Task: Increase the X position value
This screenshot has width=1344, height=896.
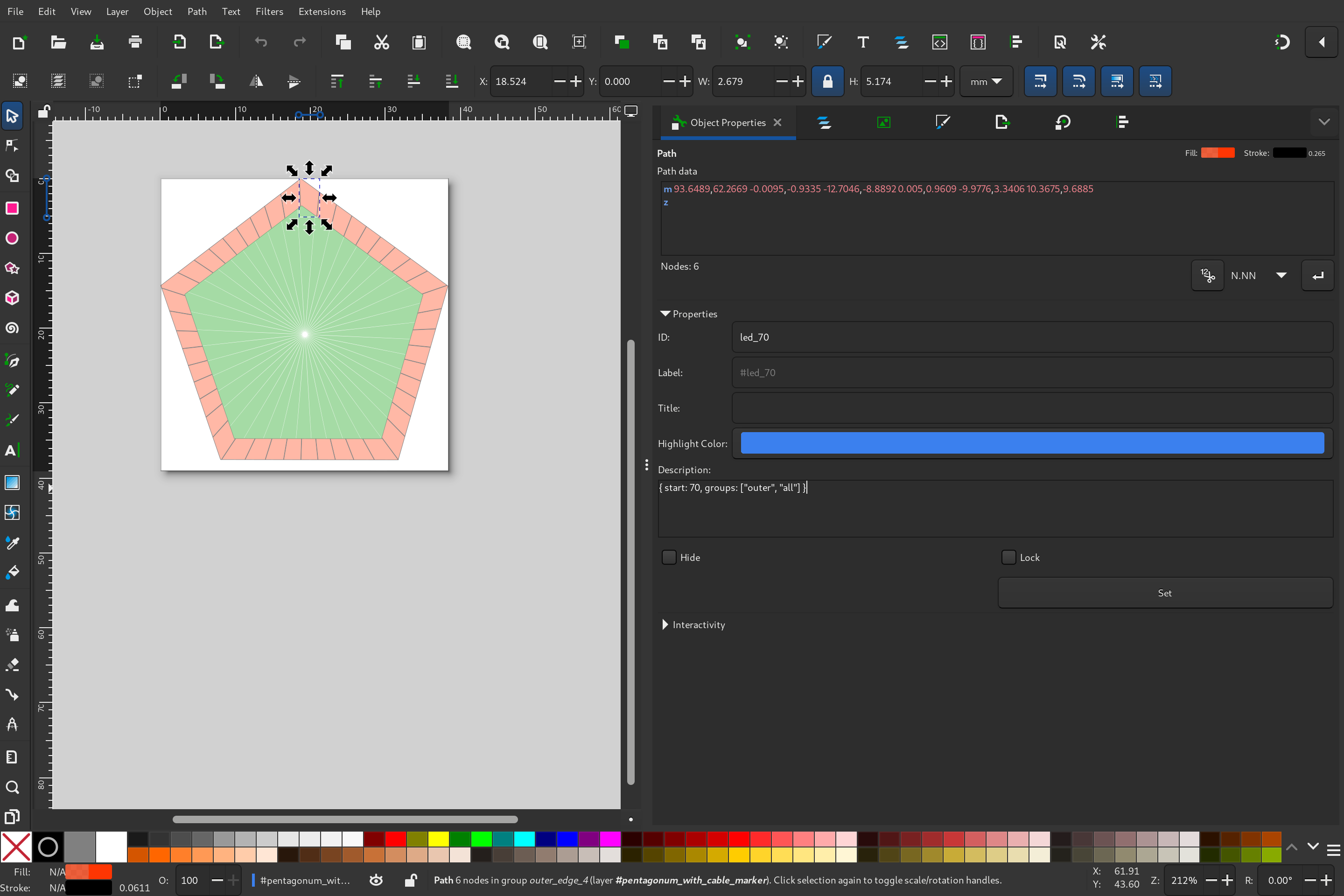Action: (575, 81)
